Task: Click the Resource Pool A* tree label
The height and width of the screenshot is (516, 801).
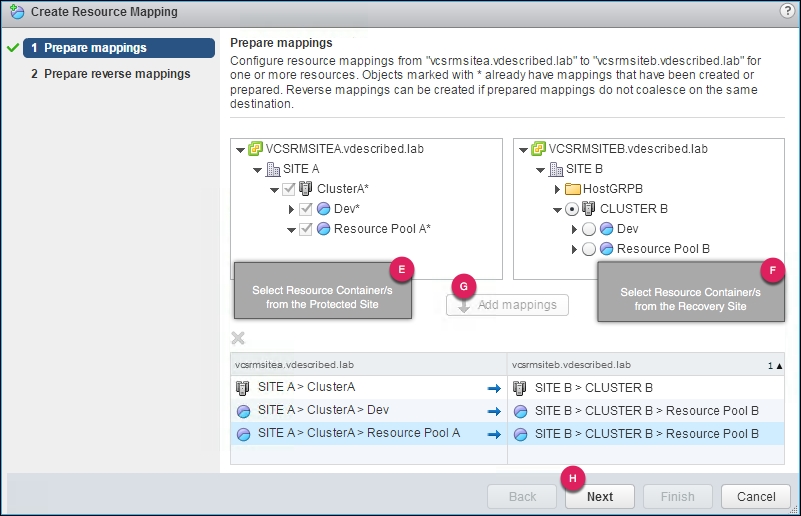Action: click(x=382, y=228)
